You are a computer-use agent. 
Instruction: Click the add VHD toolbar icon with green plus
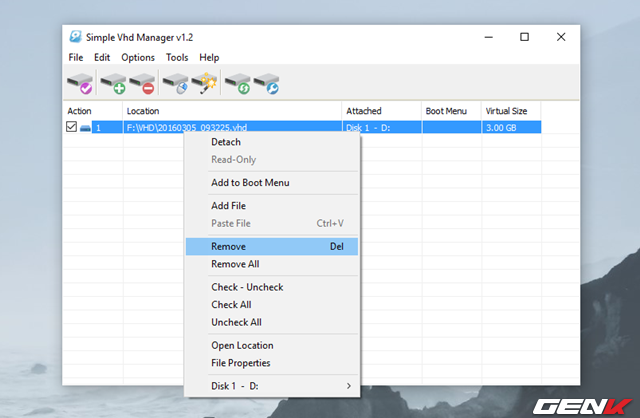tap(113, 83)
